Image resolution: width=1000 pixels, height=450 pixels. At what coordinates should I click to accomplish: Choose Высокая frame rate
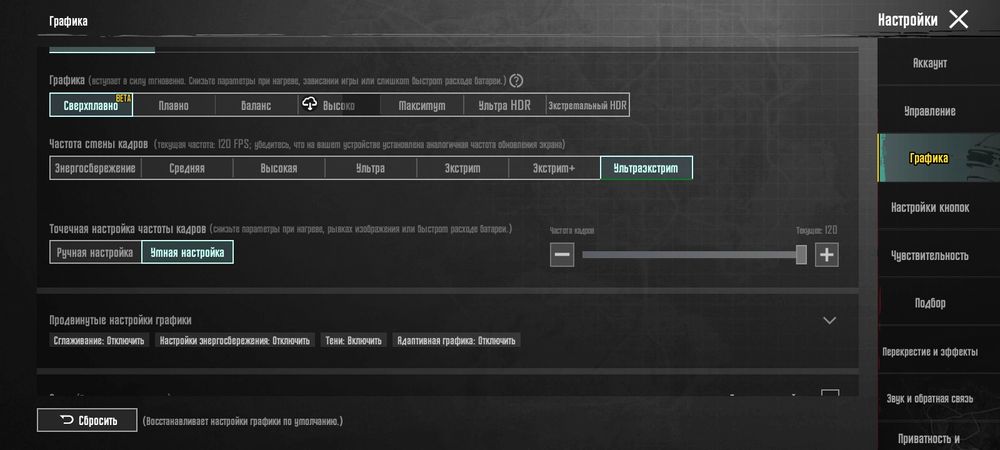(279, 168)
